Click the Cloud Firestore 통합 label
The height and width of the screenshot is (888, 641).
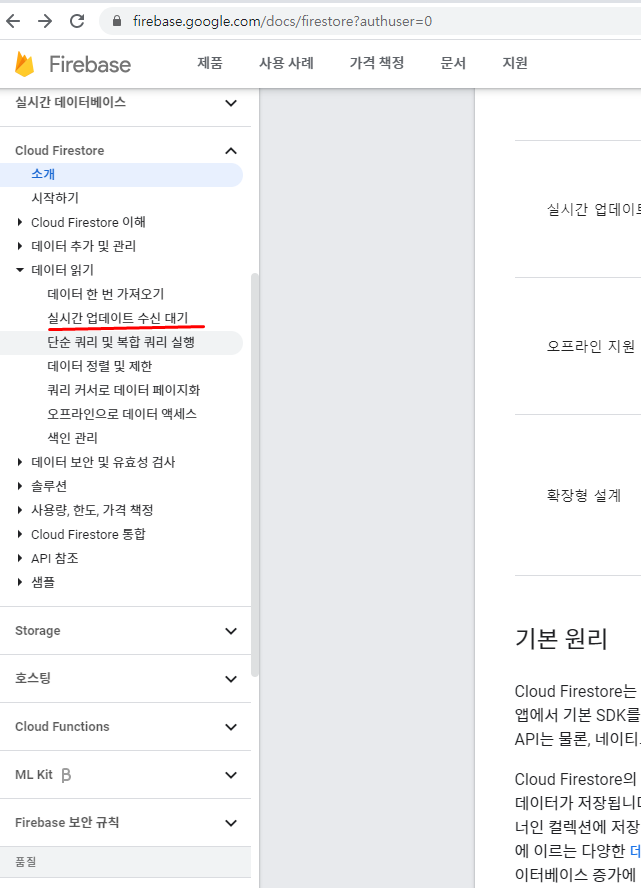(88, 534)
